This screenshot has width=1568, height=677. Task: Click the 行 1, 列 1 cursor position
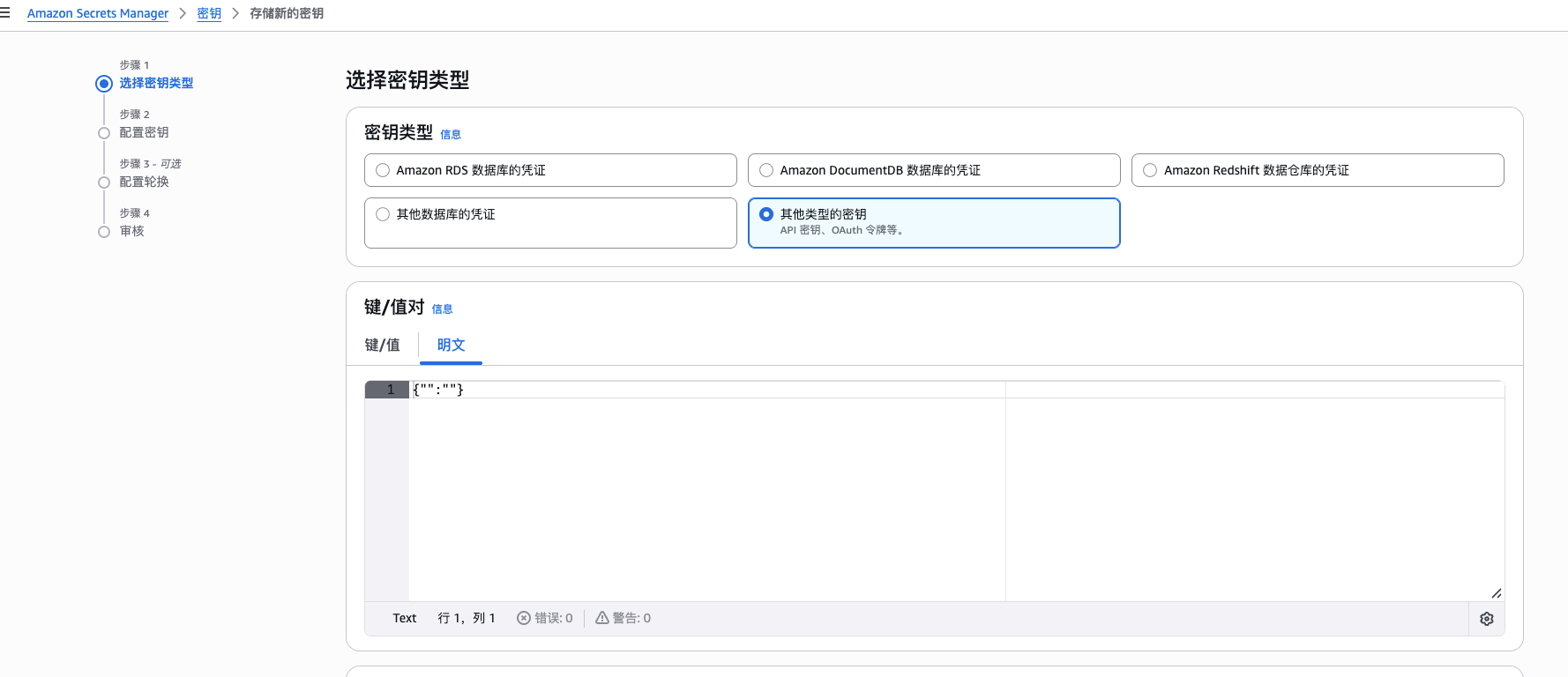(467, 618)
